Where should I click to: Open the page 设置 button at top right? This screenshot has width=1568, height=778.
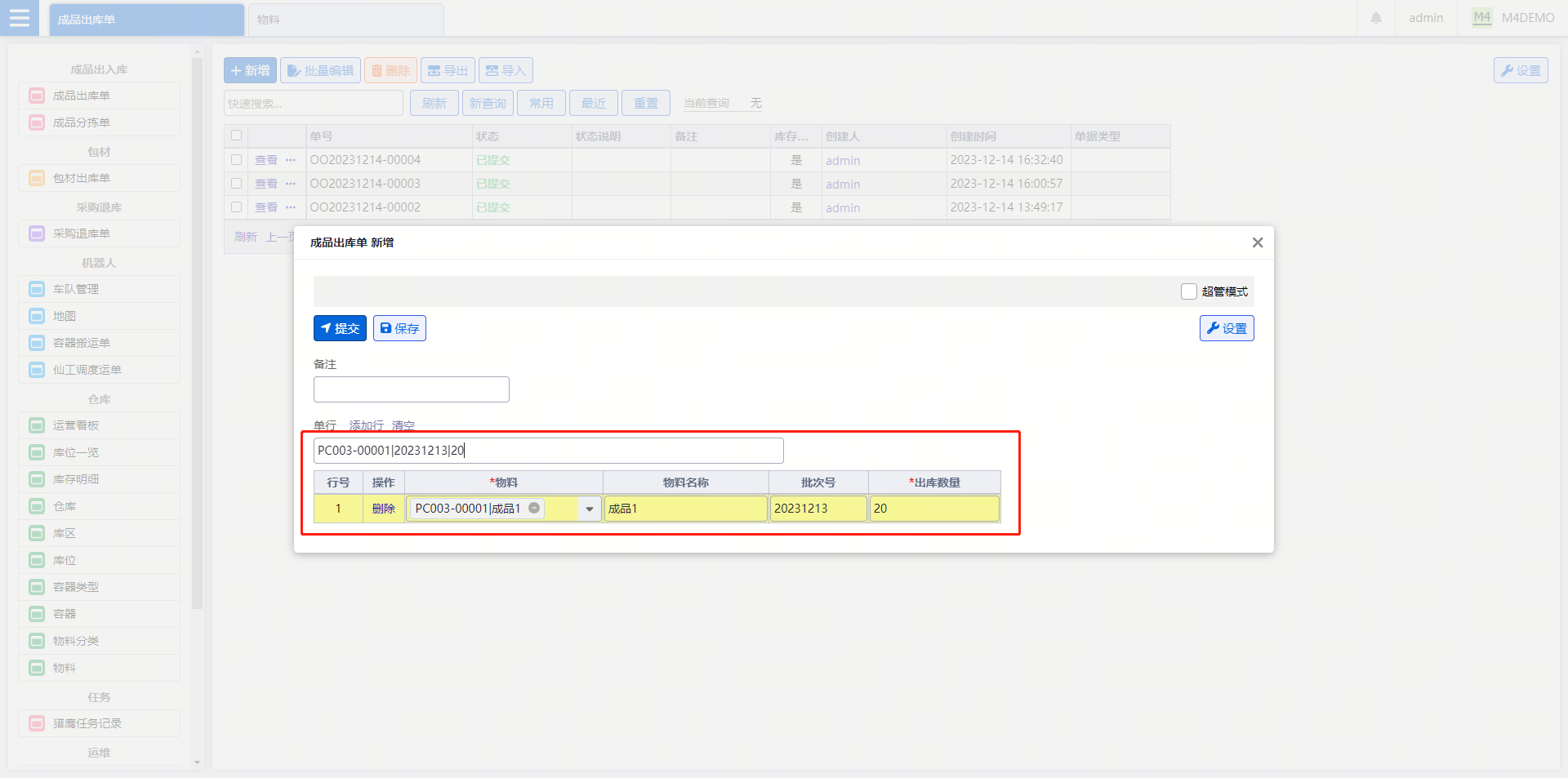click(1521, 70)
